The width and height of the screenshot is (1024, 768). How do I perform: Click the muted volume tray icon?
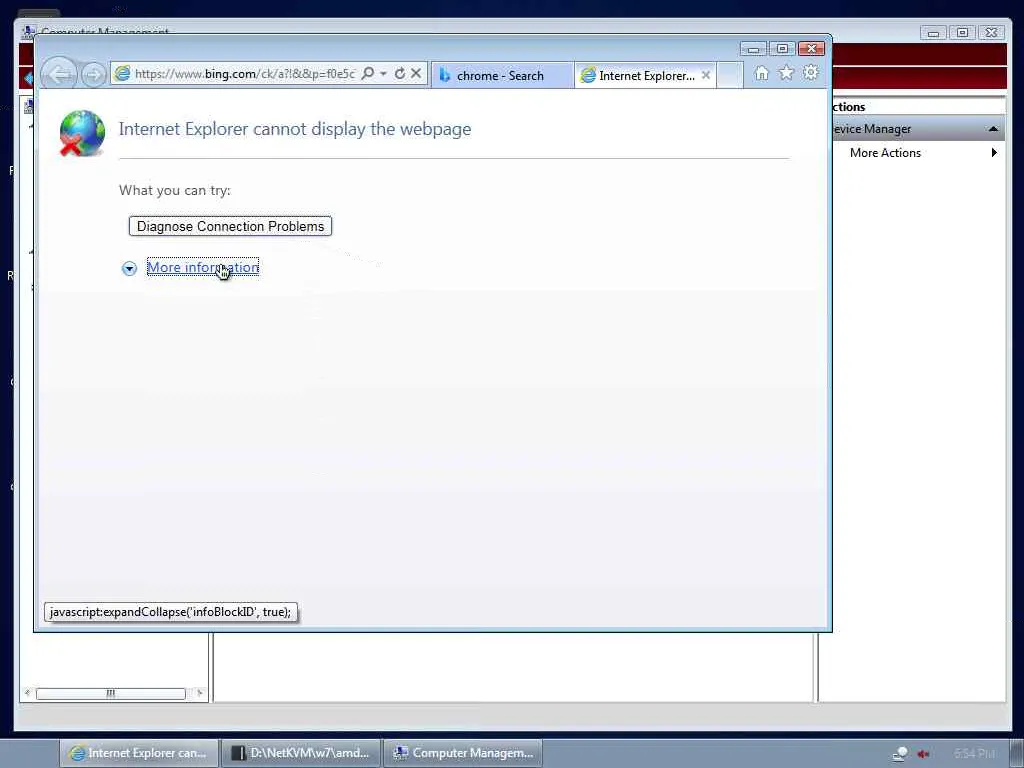[923, 754]
